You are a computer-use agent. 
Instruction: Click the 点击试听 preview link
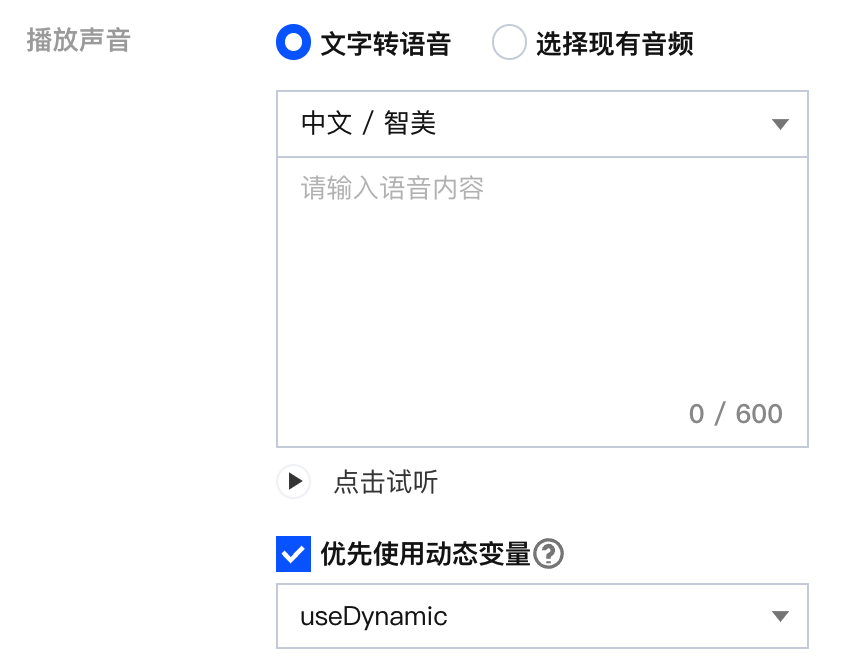tap(386, 483)
